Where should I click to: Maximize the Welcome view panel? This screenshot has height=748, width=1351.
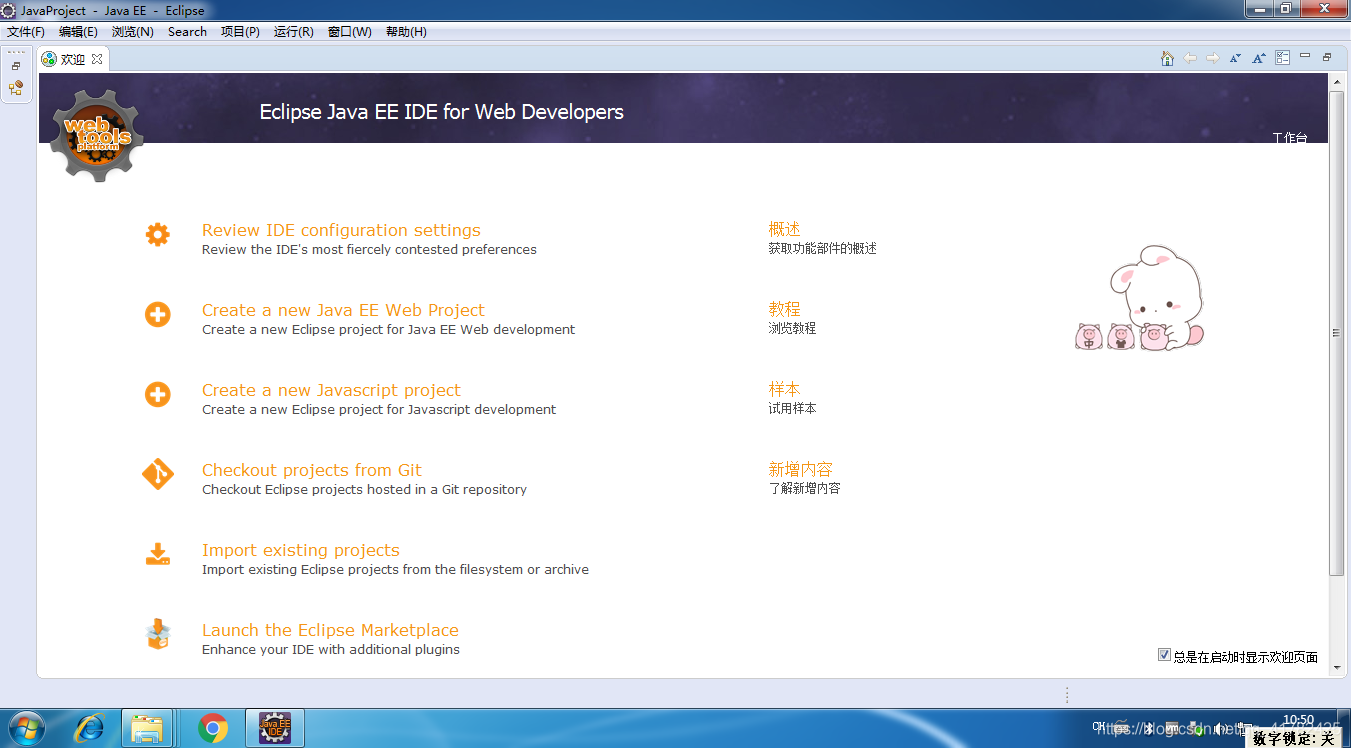click(1327, 57)
